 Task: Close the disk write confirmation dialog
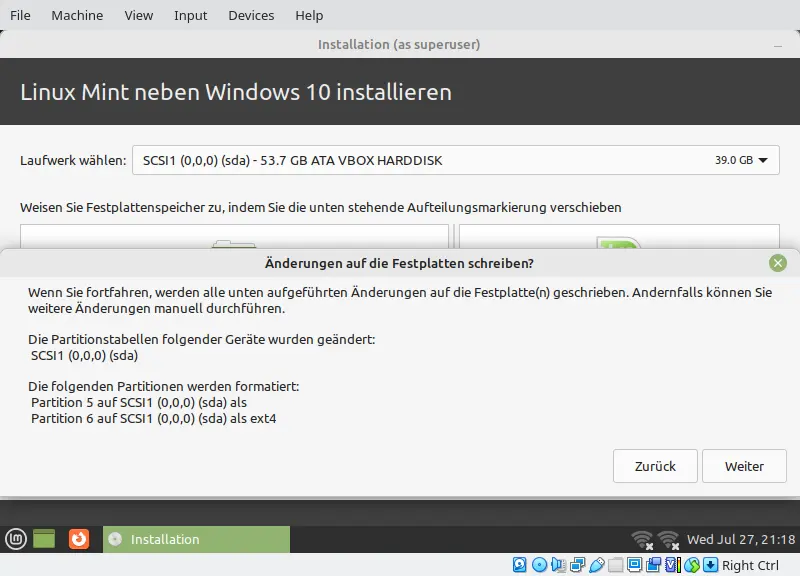[x=778, y=263]
